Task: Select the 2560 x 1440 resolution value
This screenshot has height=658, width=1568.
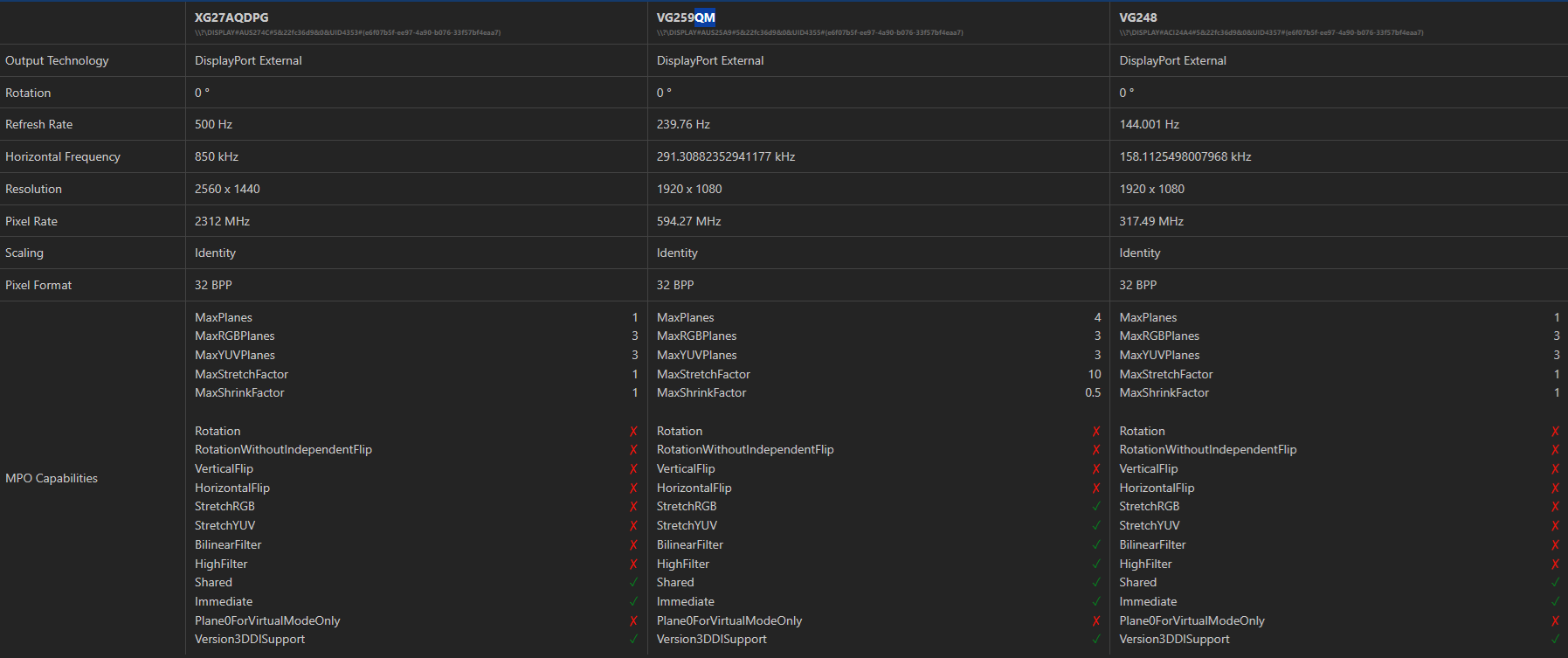Action: pos(227,190)
